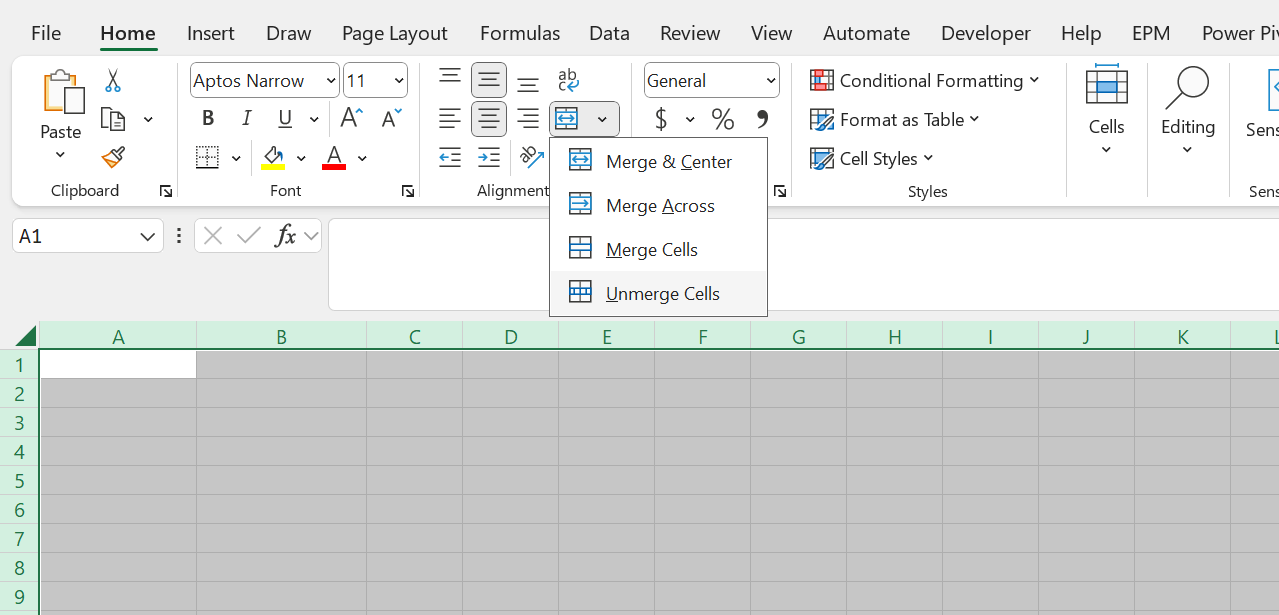
Task: Open Format as Table gallery
Action: 895,120
